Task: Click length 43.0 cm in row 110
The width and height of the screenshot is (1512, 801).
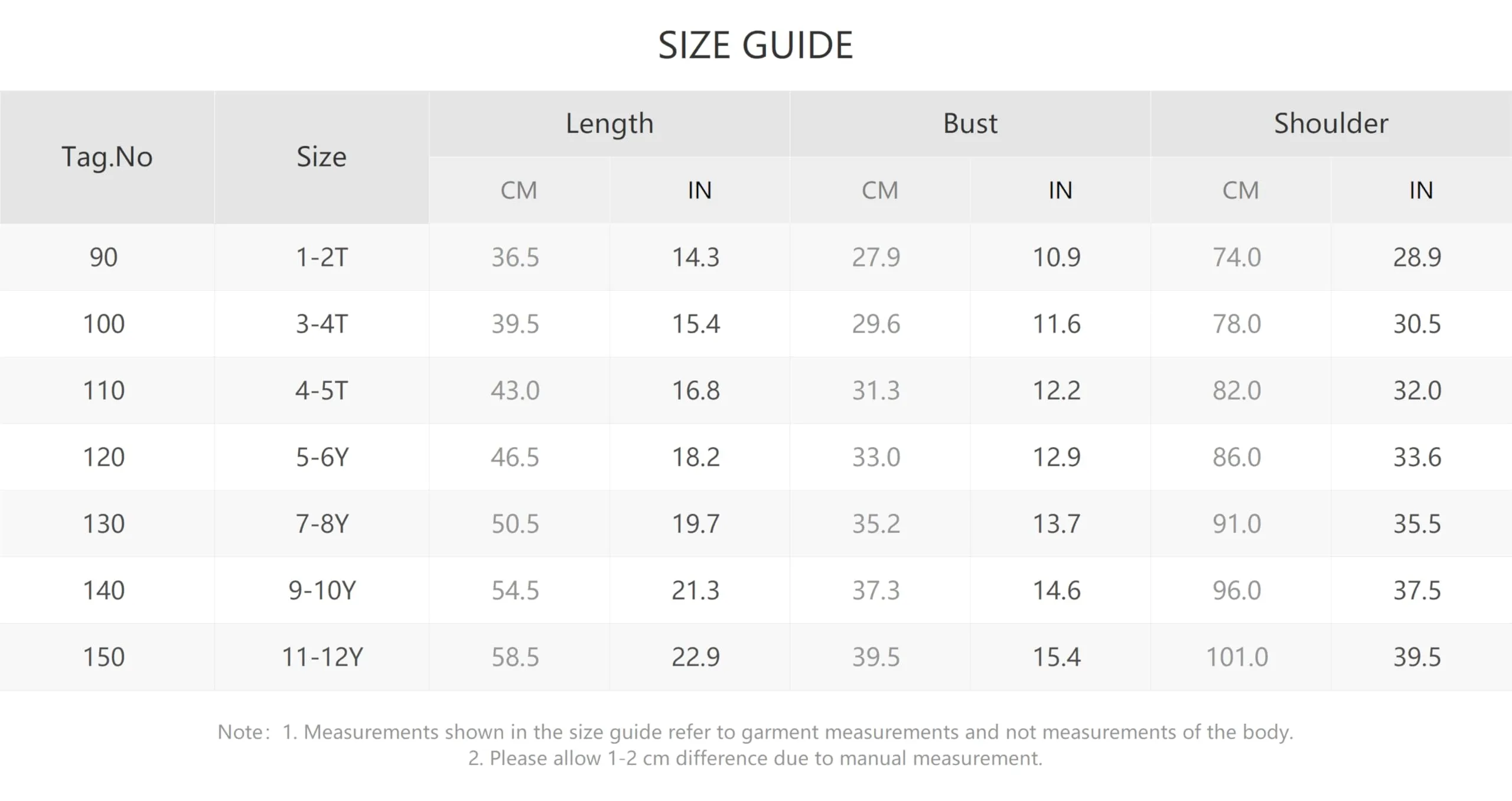Action: pyautogui.click(x=515, y=390)
